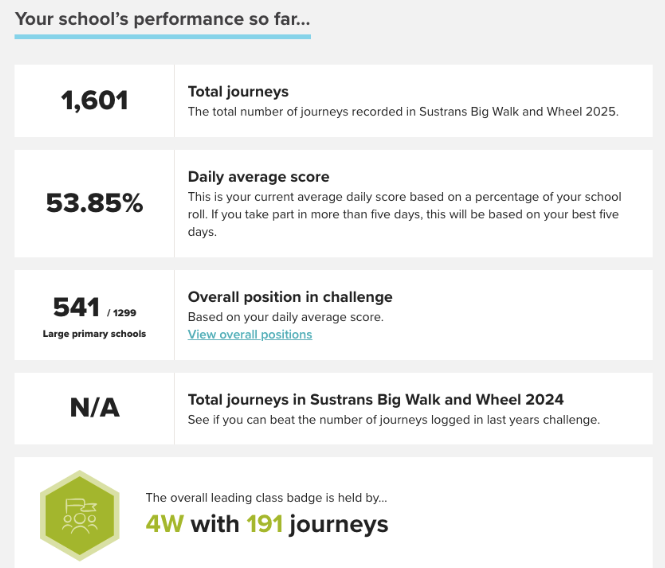
Task: Select the Total journeys heading
Action: coord(238,92)
